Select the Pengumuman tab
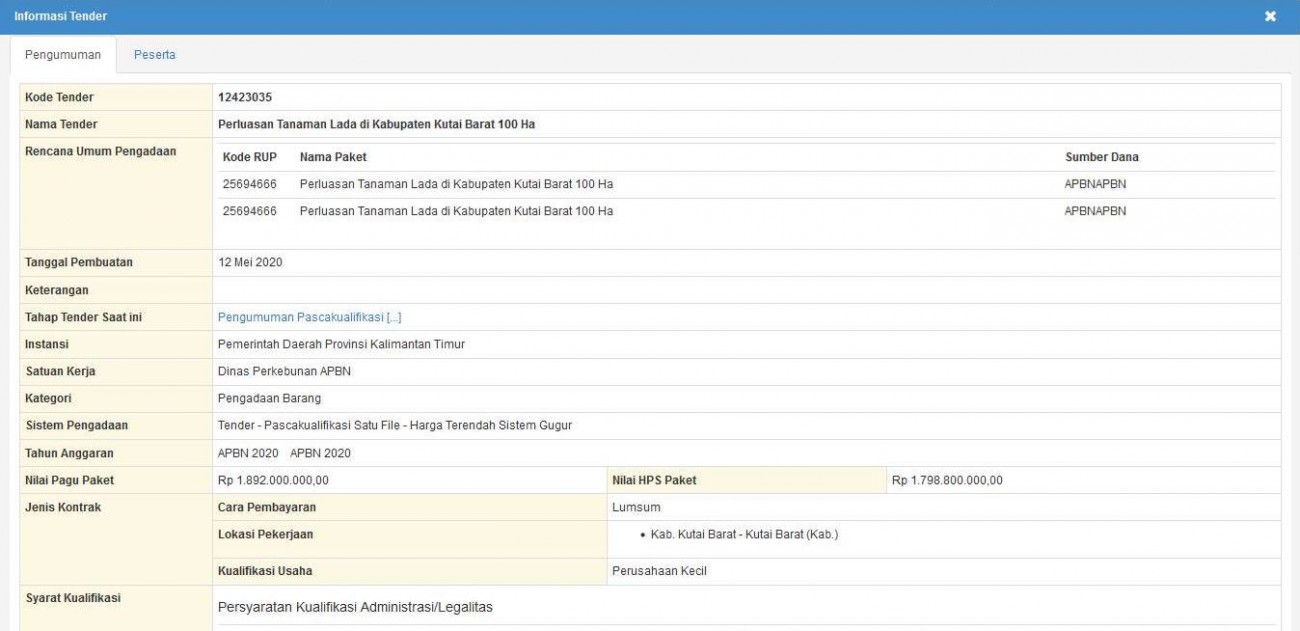 62,55
